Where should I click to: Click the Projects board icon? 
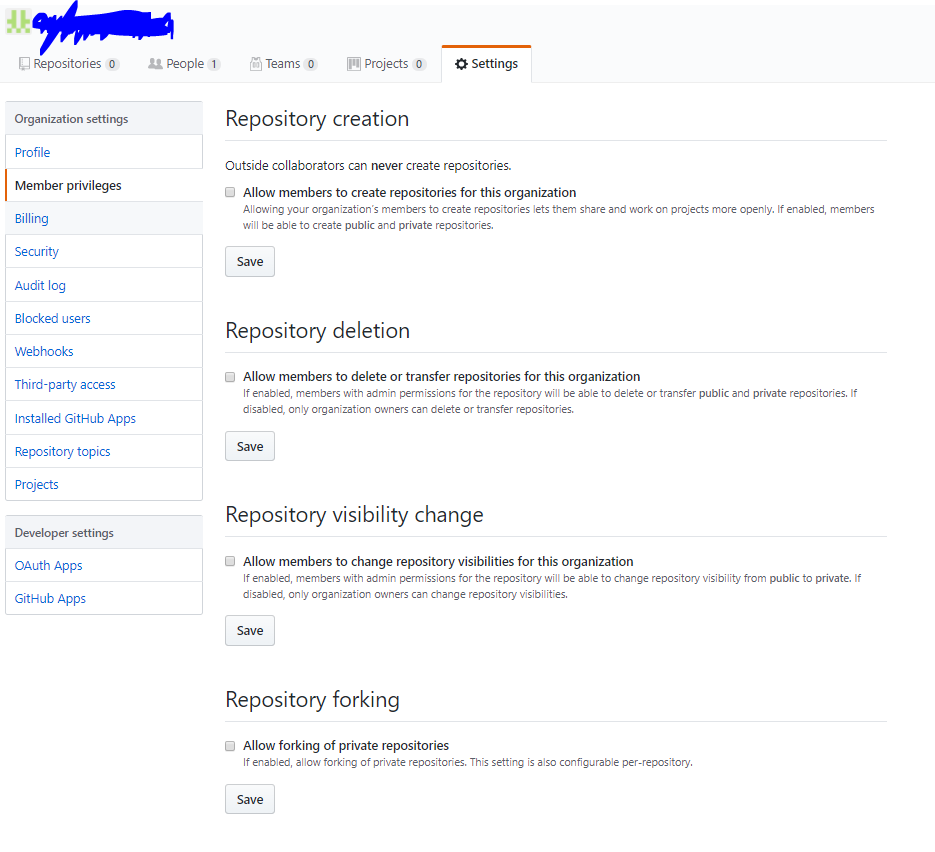tap(354, 64)
